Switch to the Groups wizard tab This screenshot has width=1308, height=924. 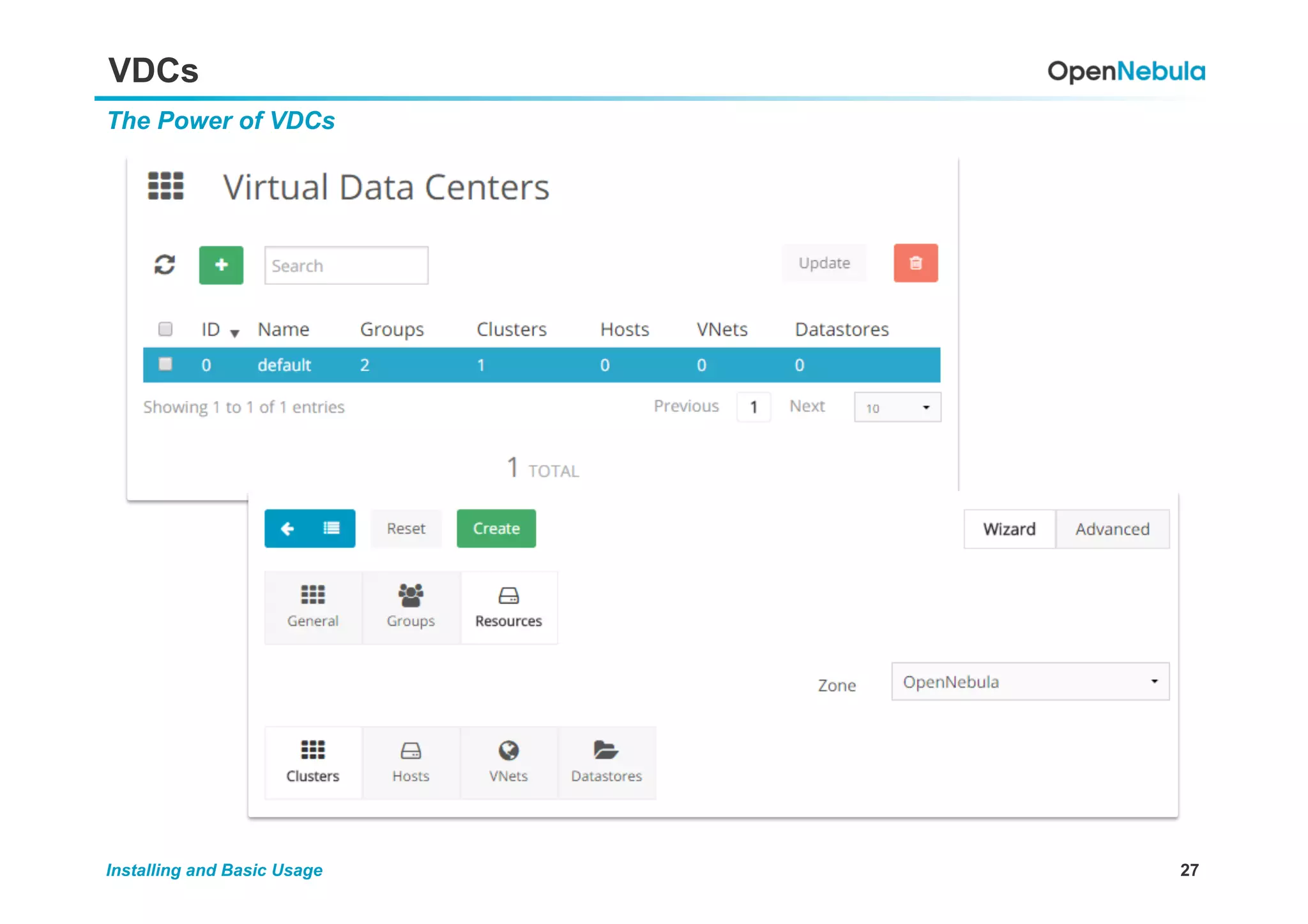click(411, 607)
